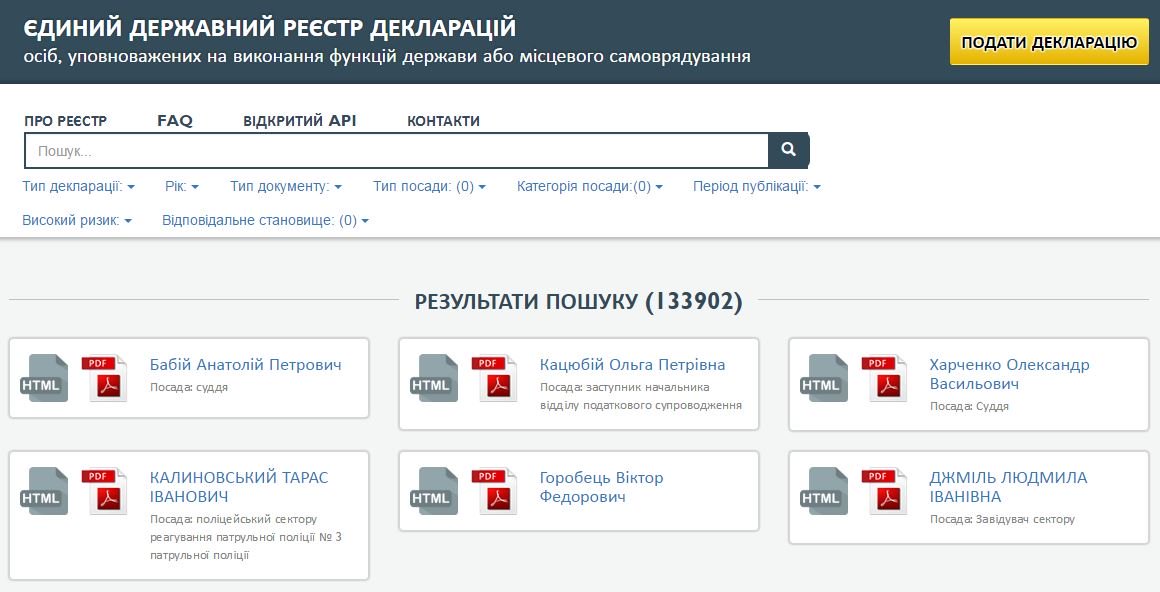1160x592 pixels.
Task: Open declaration of Кацюбій Ольга Петрівна
Action: pyautogui.click(x=633, y=365)
